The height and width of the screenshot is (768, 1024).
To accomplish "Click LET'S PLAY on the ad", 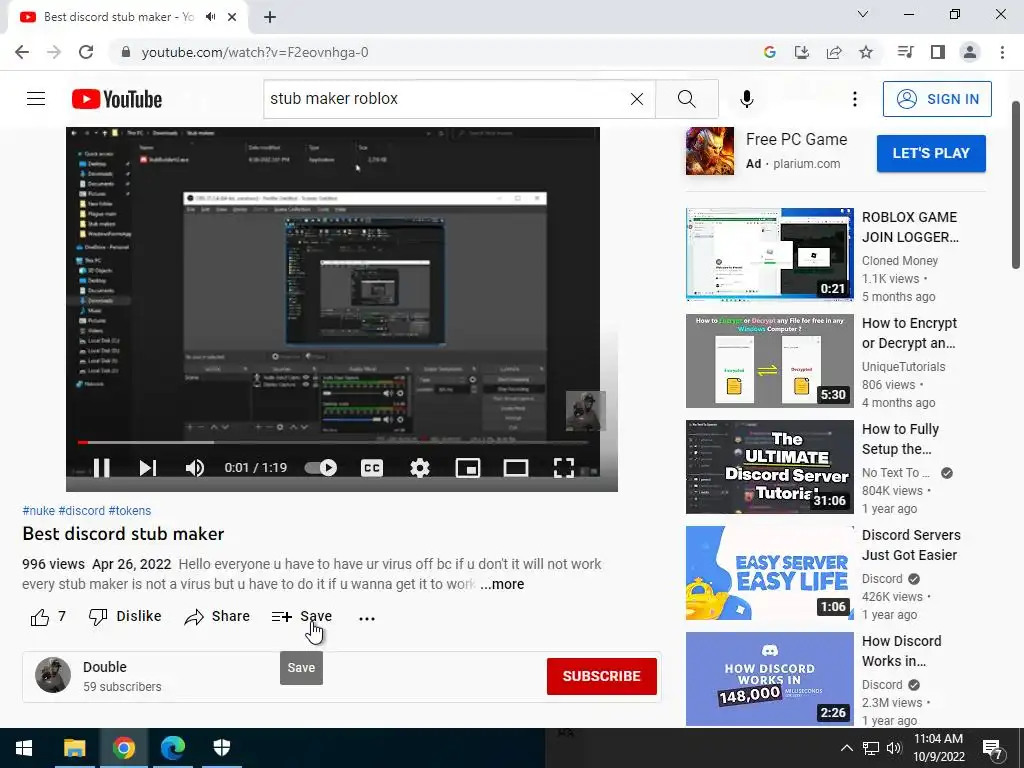I will [x=931, y=153].
